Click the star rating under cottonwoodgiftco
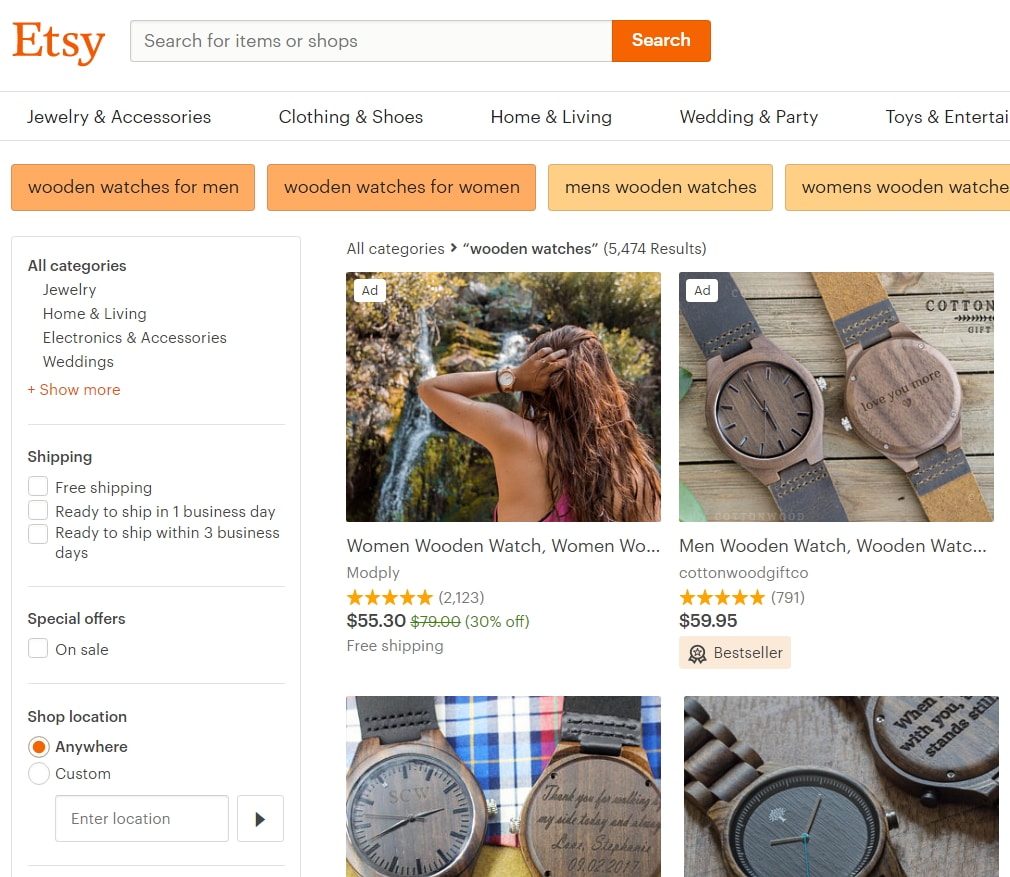Screen dimensions: 1010x877 [721, 598]
